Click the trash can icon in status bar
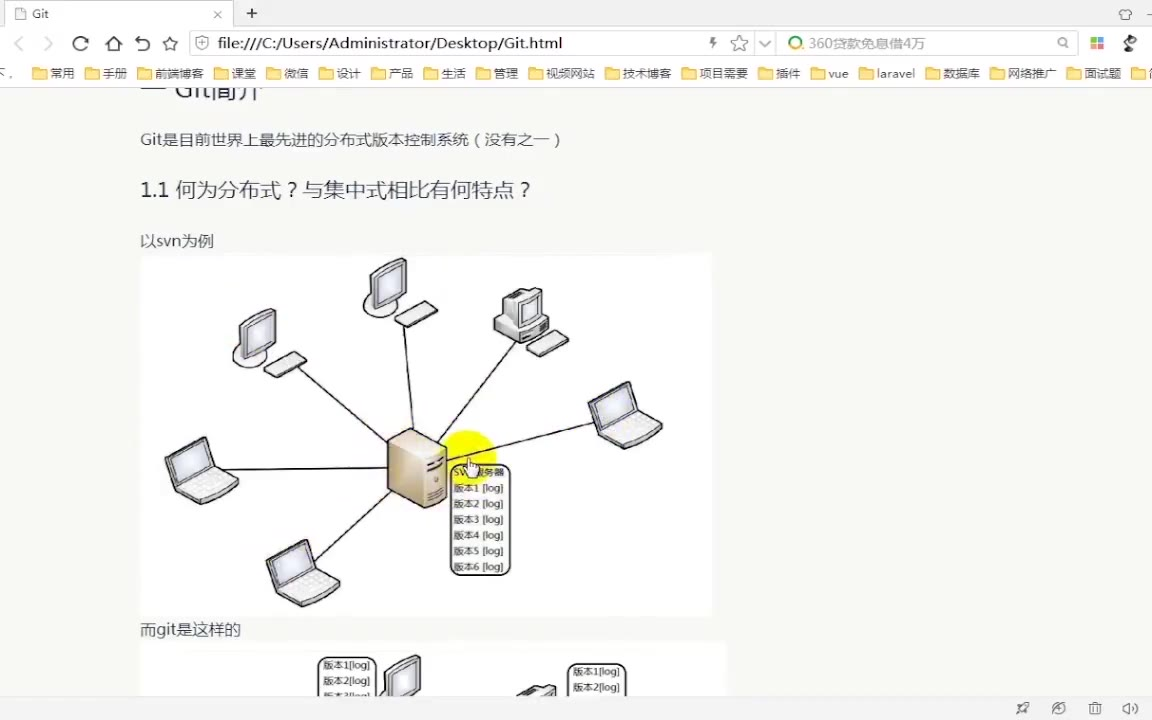This screenshot has width=1152, height=720. click(x=1095, y=708)
